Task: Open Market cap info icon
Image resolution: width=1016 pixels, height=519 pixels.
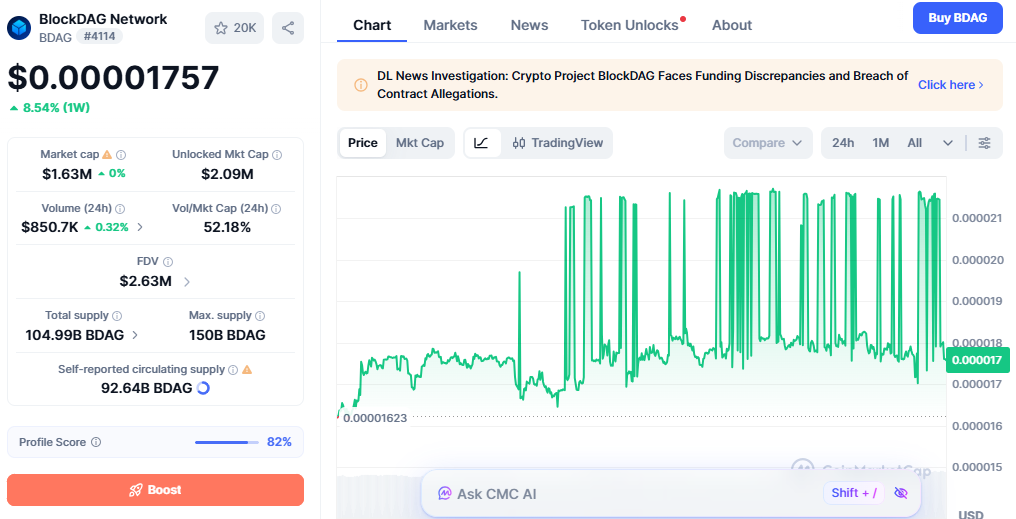Action: 121,155
